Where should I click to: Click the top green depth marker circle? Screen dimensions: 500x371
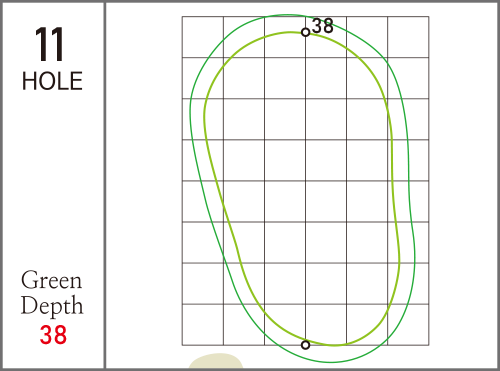tap(305, 32)
